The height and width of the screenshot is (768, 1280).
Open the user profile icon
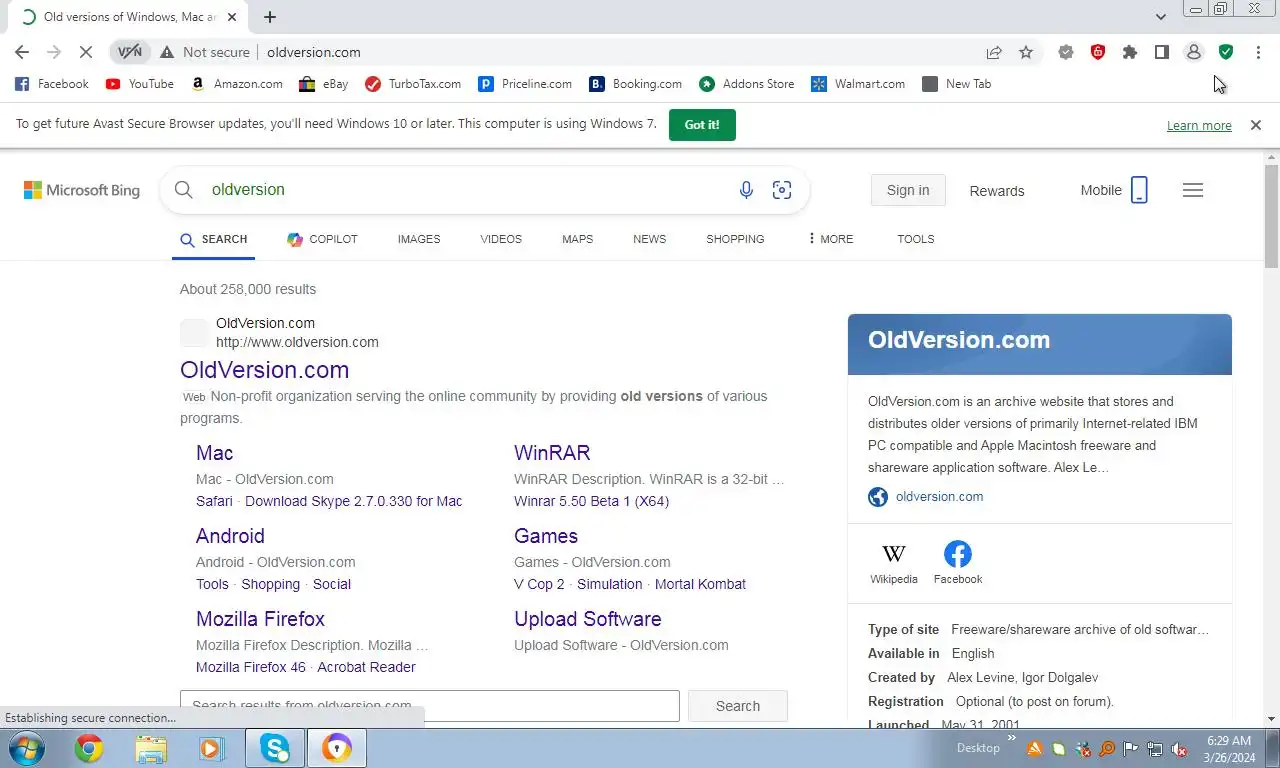point(1194,52)
